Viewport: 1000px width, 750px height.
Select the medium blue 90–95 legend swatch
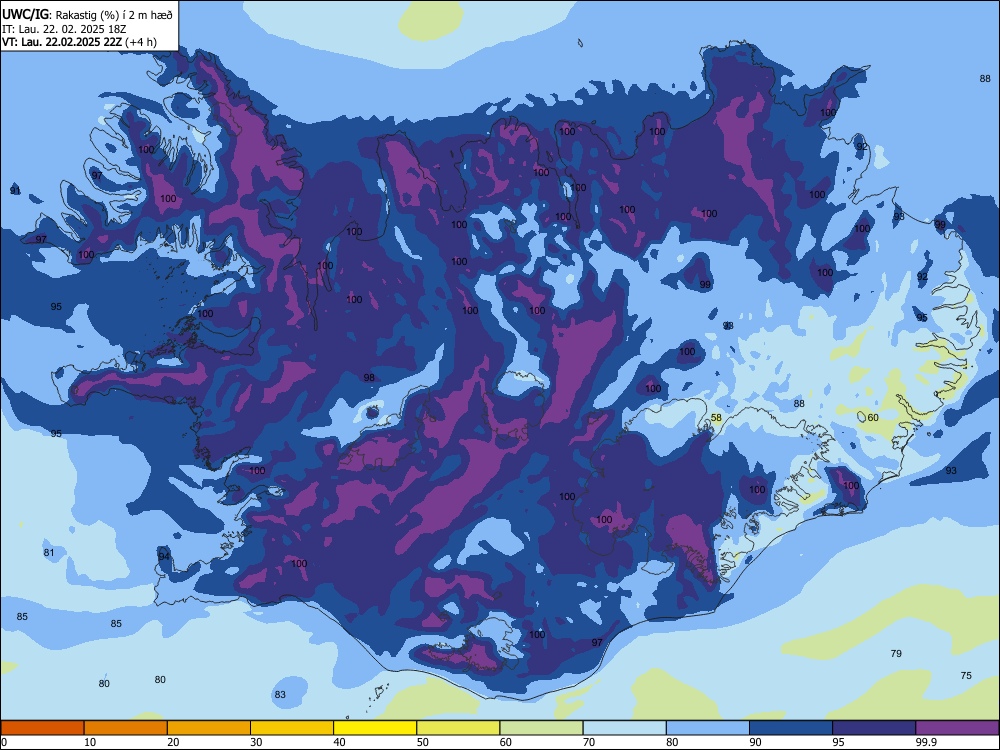791,728
